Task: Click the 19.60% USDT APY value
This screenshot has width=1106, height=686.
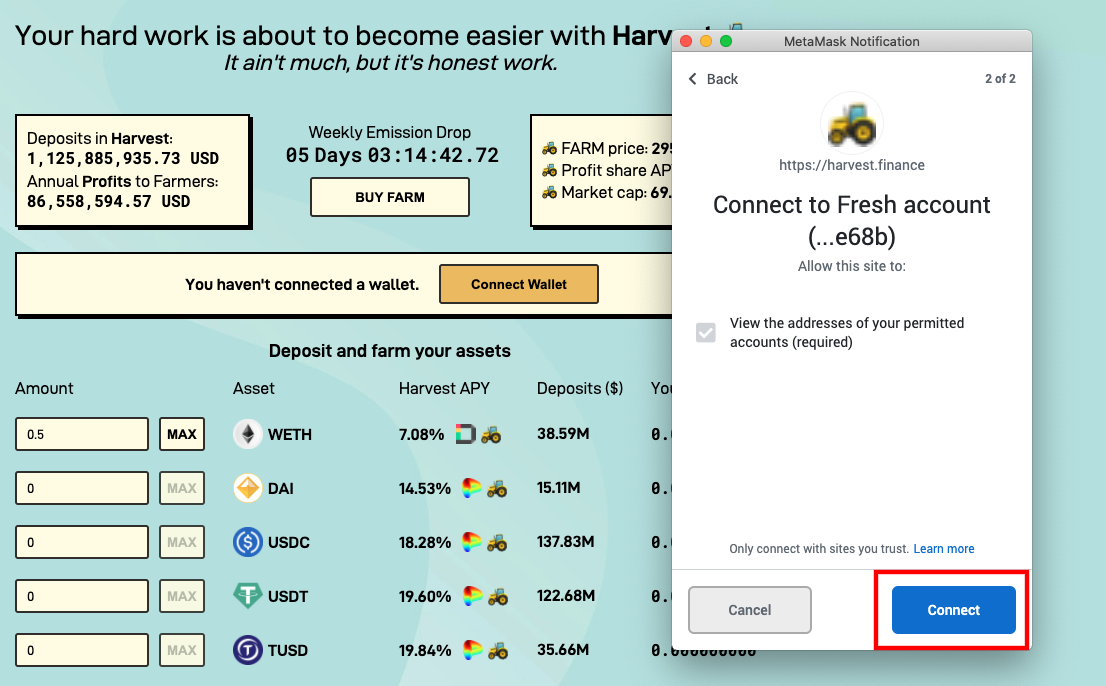Action: point(425,596)
